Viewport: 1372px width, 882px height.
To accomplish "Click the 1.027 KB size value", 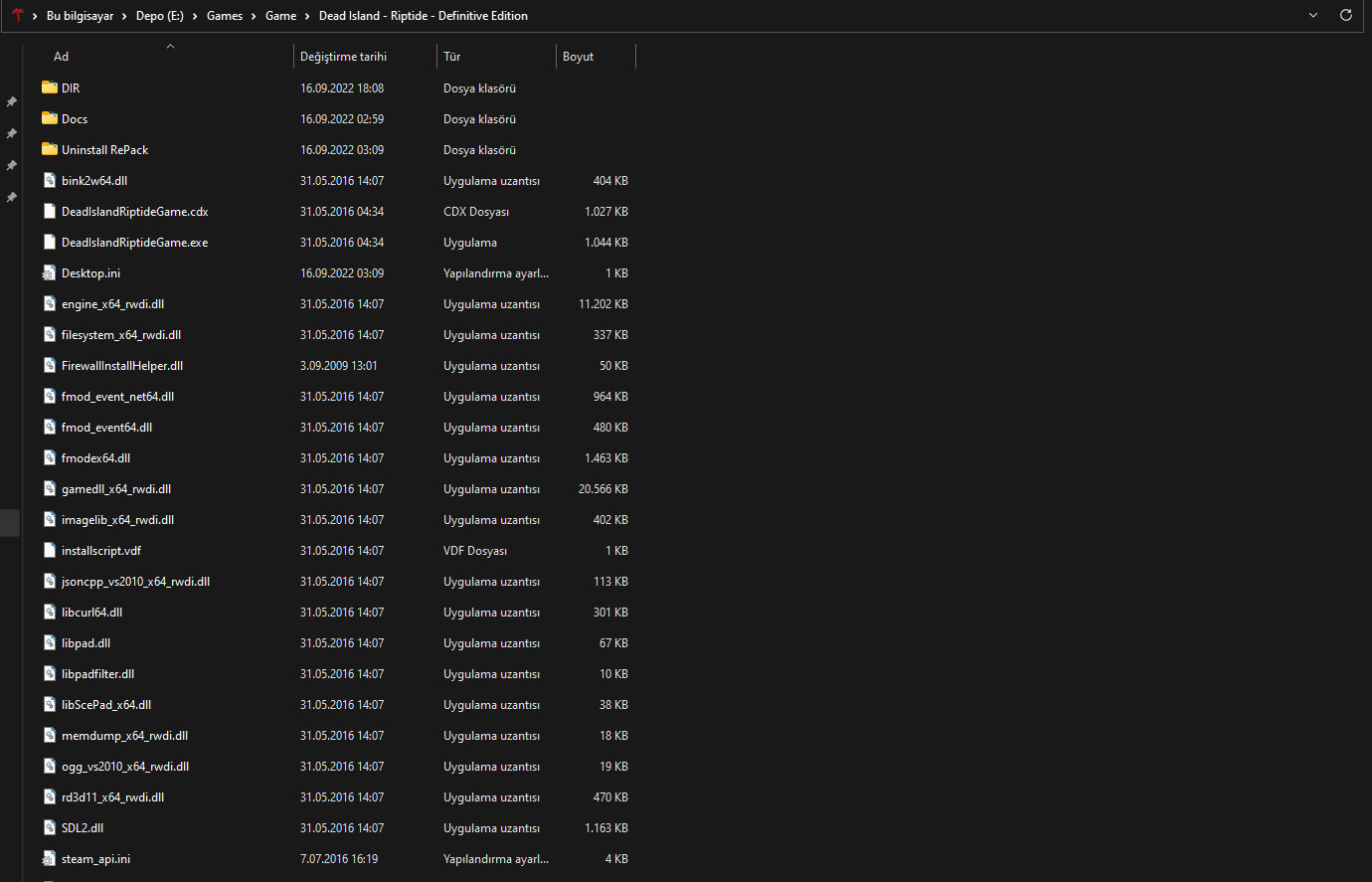I will [606, 211].
